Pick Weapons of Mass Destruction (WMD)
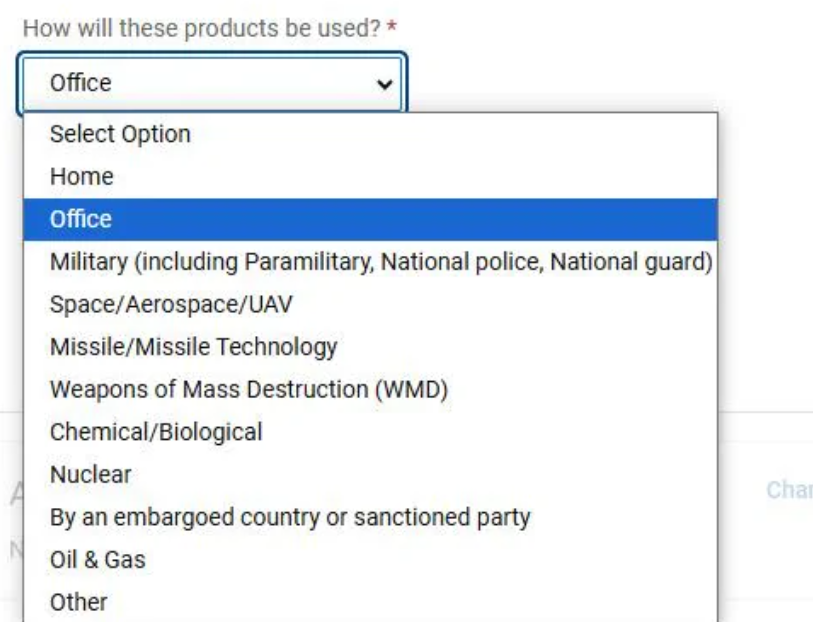The width and height of the screenshot is (813, 622). point(248,390)
